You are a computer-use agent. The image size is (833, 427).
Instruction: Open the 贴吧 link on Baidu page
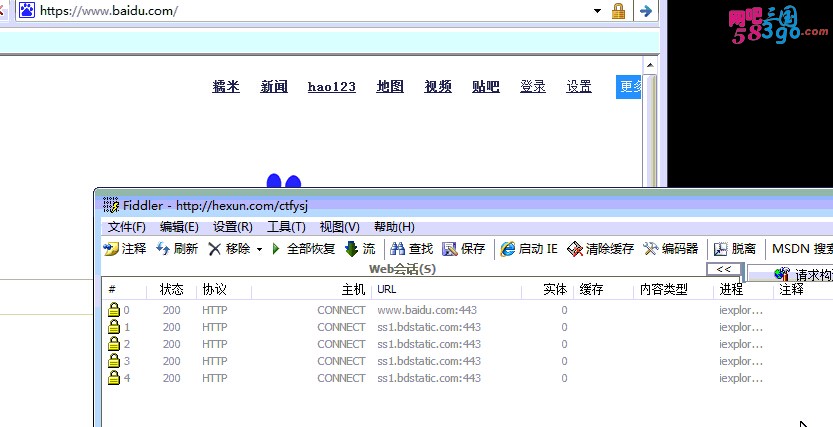coord(486,87)
